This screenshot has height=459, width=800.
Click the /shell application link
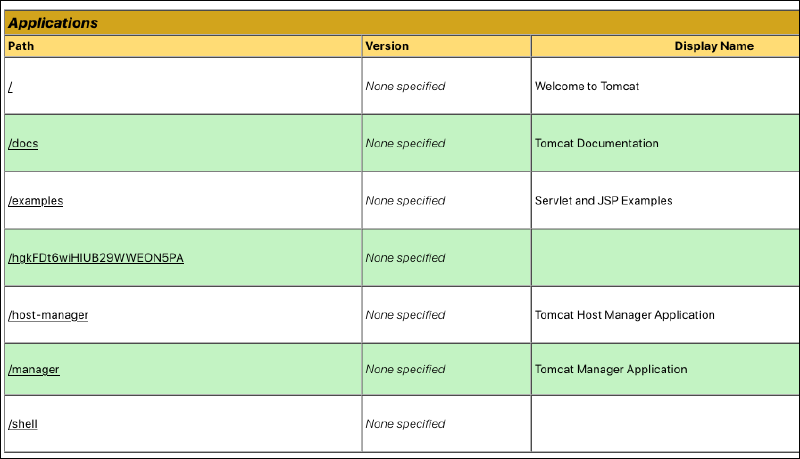(x=23, y=424)
